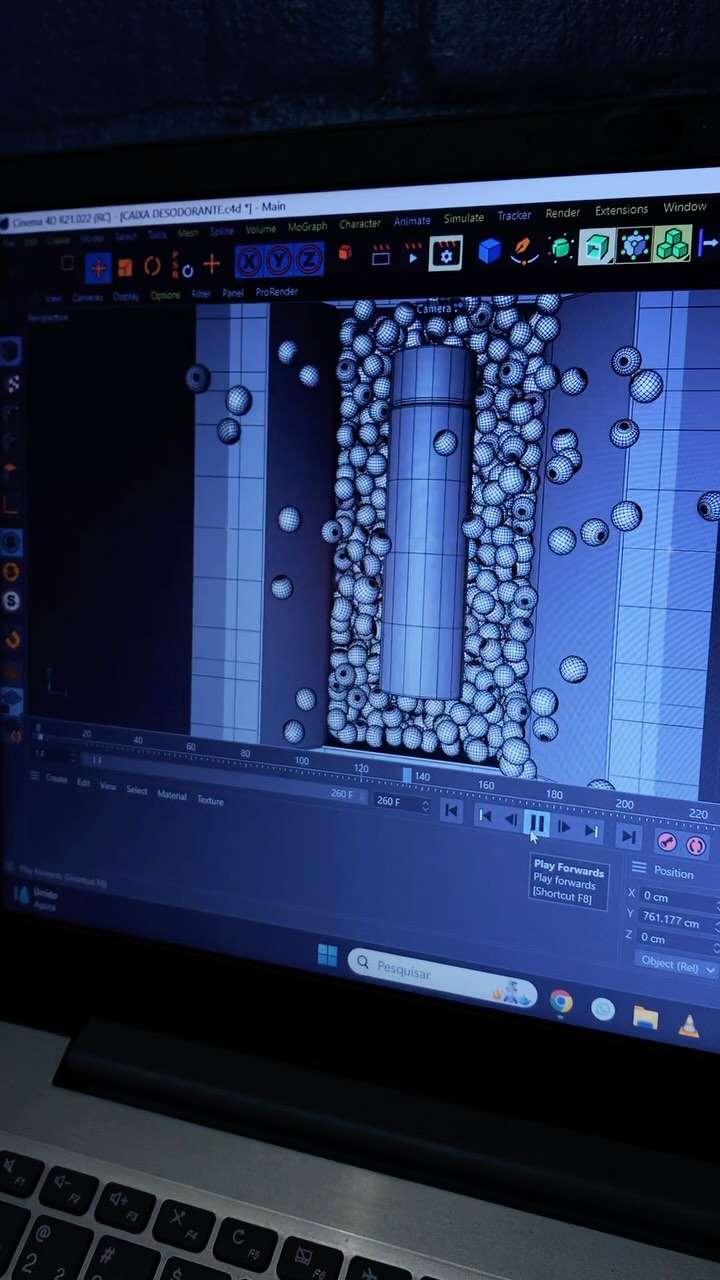
Task: Open the MoGraph Cloner icon
Action: [x=634, y=244]
